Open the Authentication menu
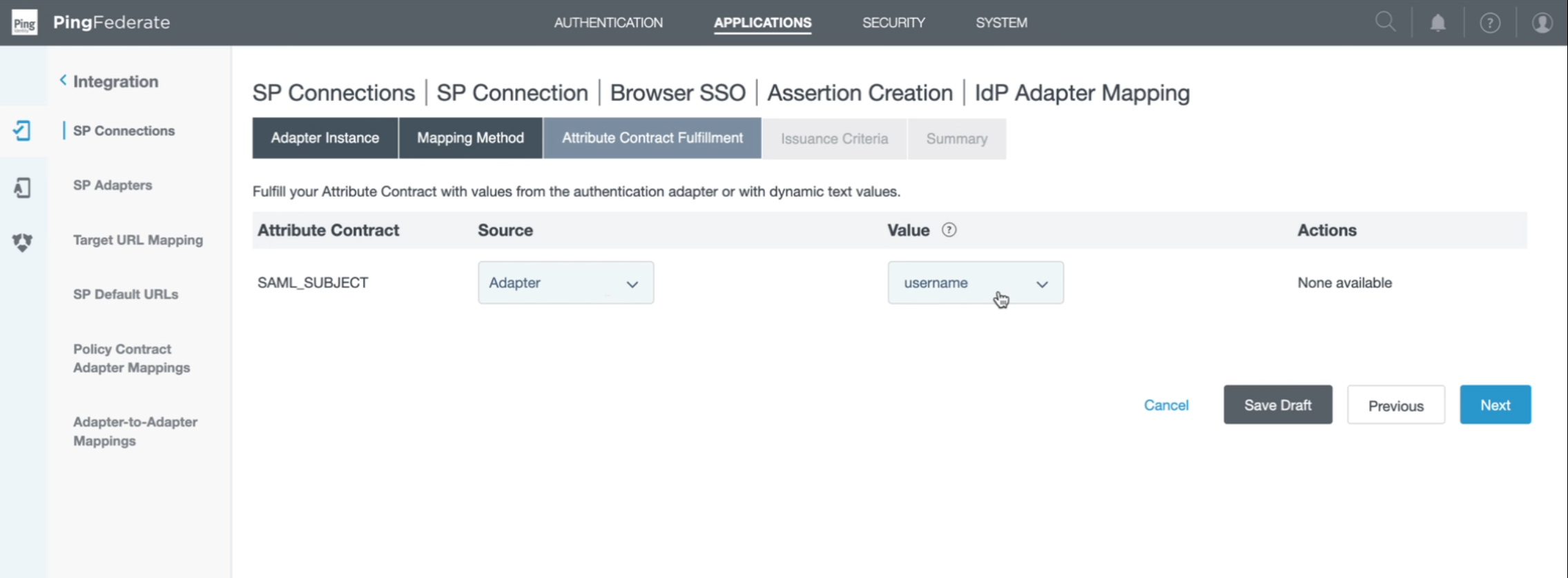The width and height of the screenshot is (1568, 578). click(x=608, y=23)
